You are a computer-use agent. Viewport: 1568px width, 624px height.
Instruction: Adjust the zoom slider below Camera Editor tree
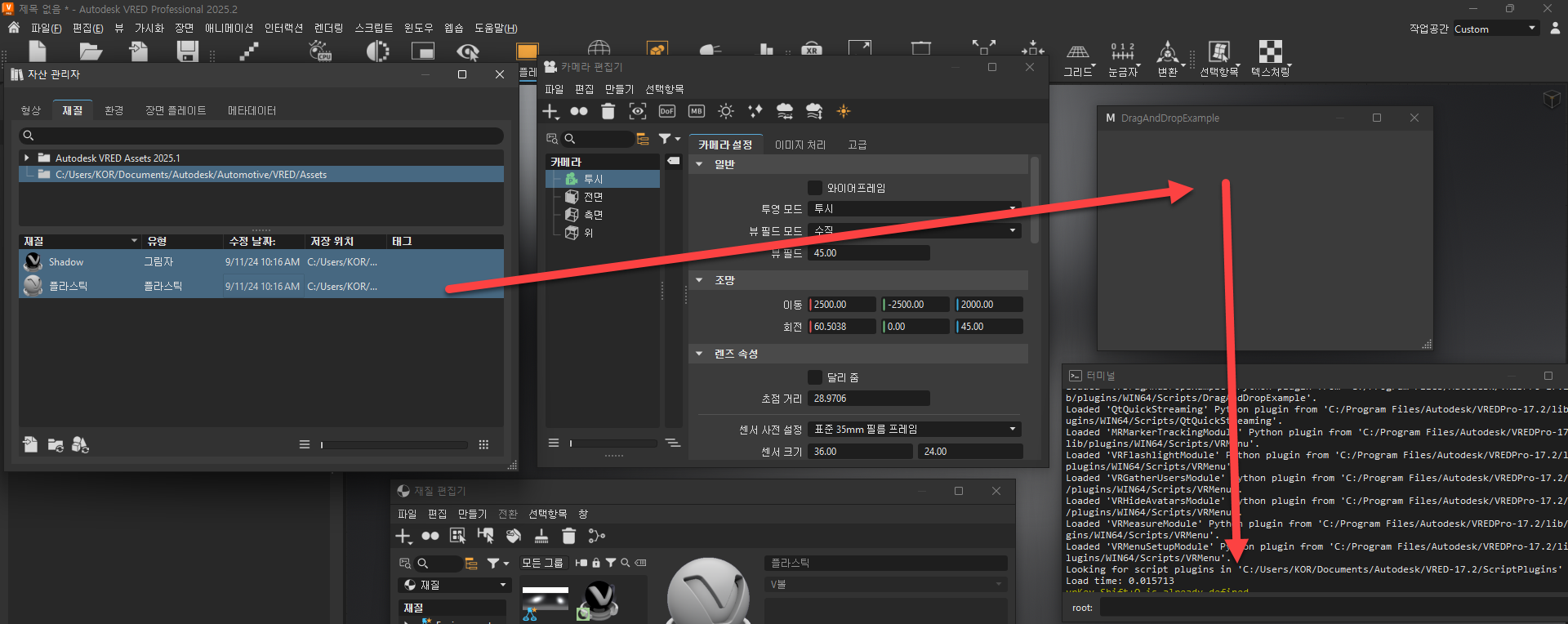(x=613, y=443)
